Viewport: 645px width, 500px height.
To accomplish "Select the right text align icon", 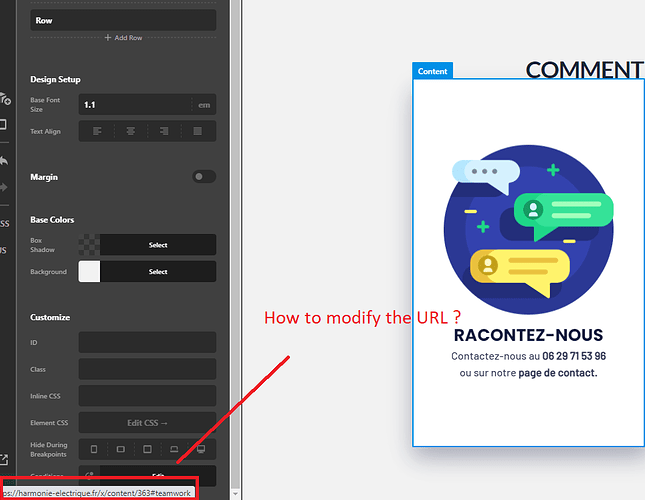I will click(164, 131).
